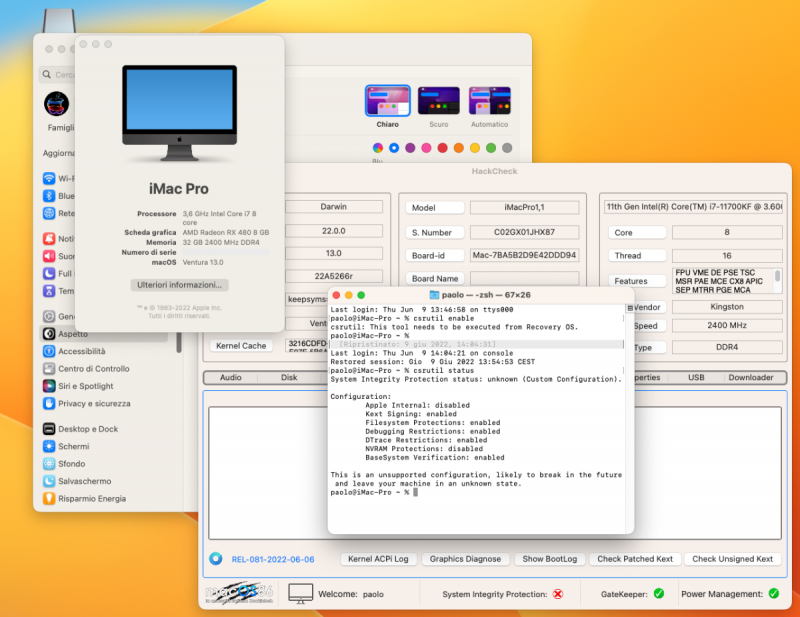Screen dimensions: 800x617
Task: Click the Salvaschermo sidebar icon
Action: click(x=49, y=481)
